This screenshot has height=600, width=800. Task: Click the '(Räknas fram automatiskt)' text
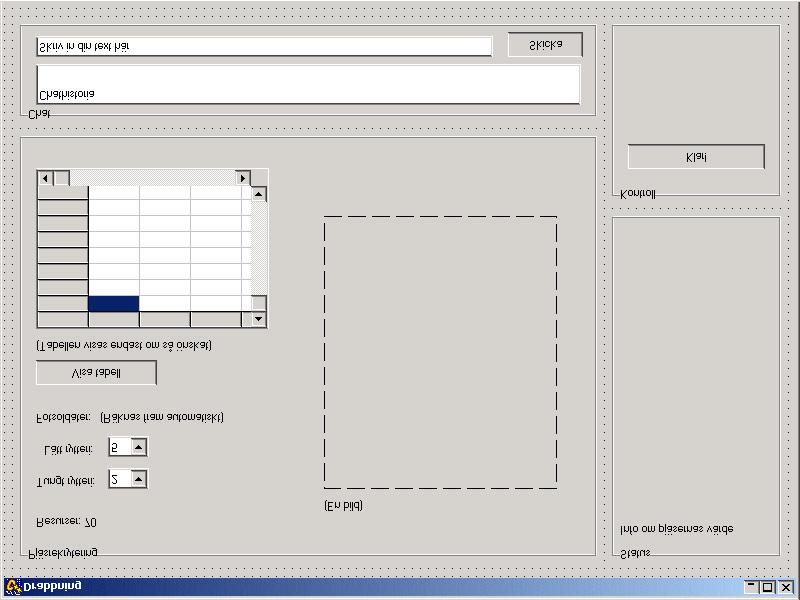pos(162,417)
